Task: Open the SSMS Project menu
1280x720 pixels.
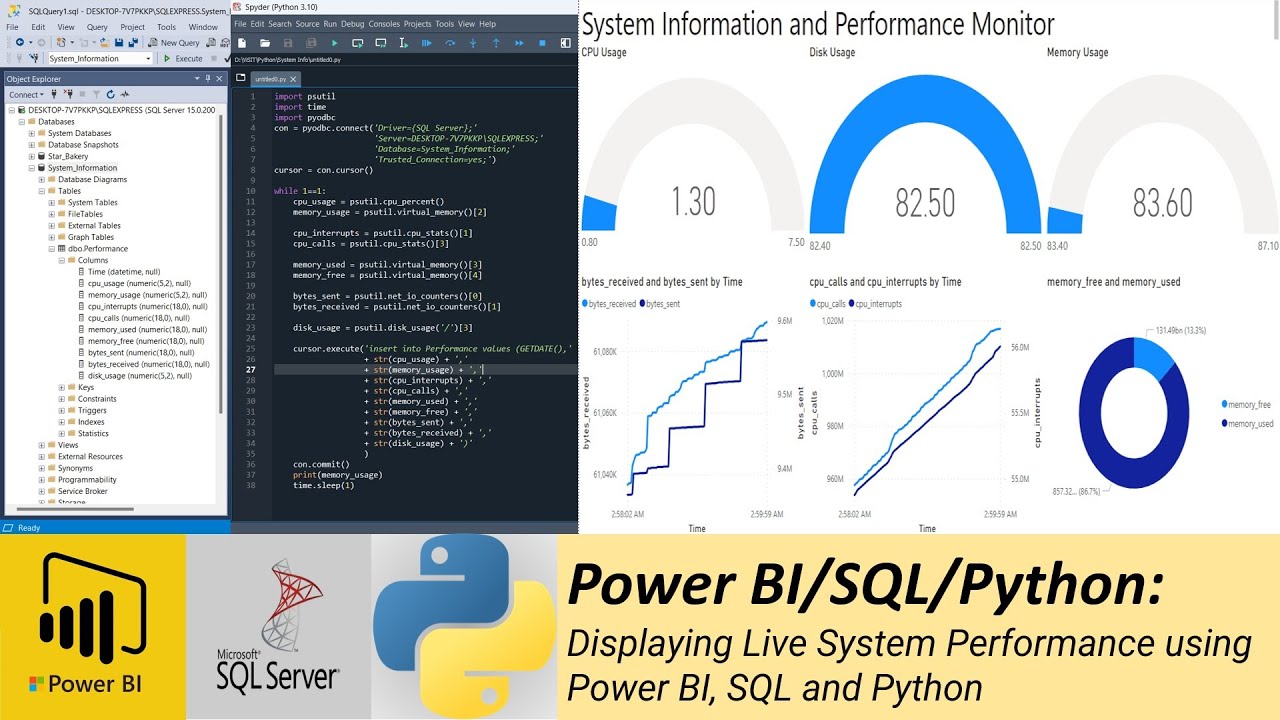Action: [132, 27]
